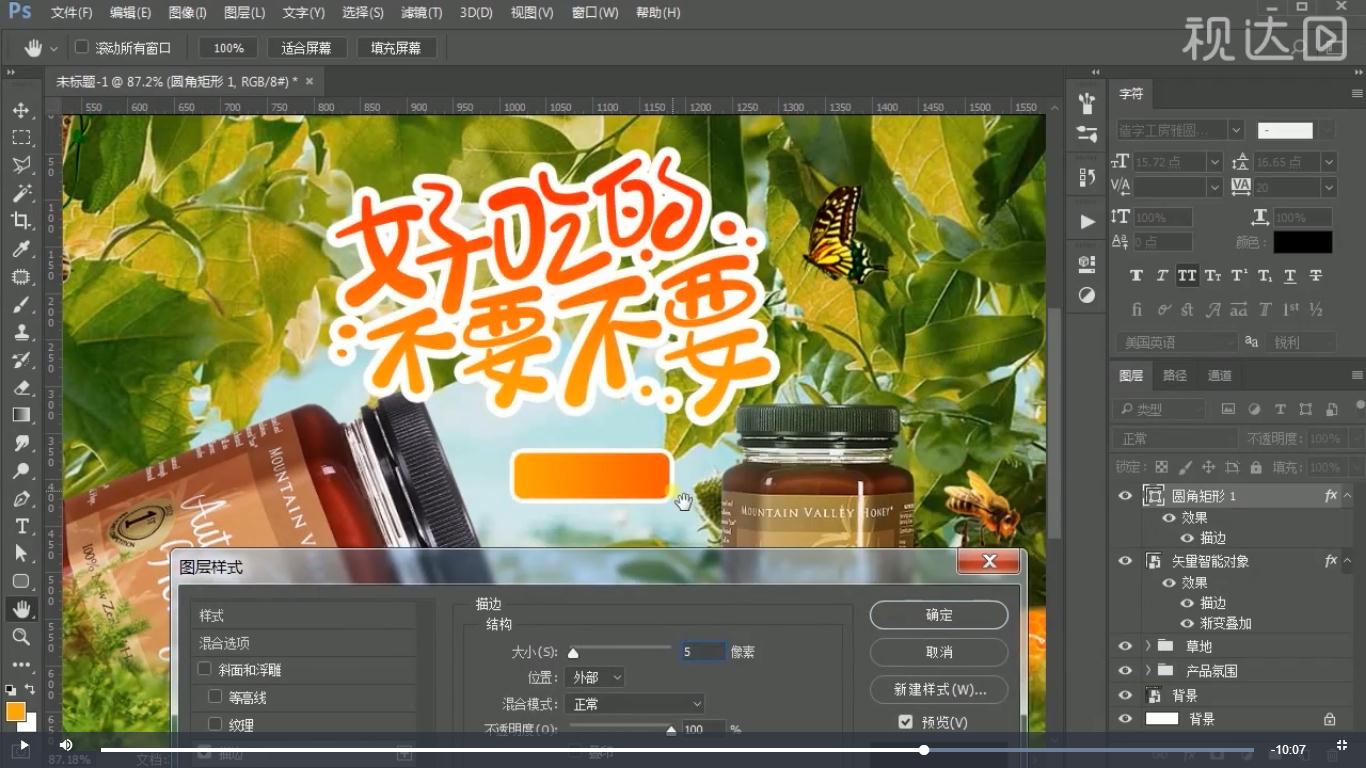Hide the 矢量智能对象 layer
The height and width of the screenshot is (768, 1366).
[x=1125, y=561]
